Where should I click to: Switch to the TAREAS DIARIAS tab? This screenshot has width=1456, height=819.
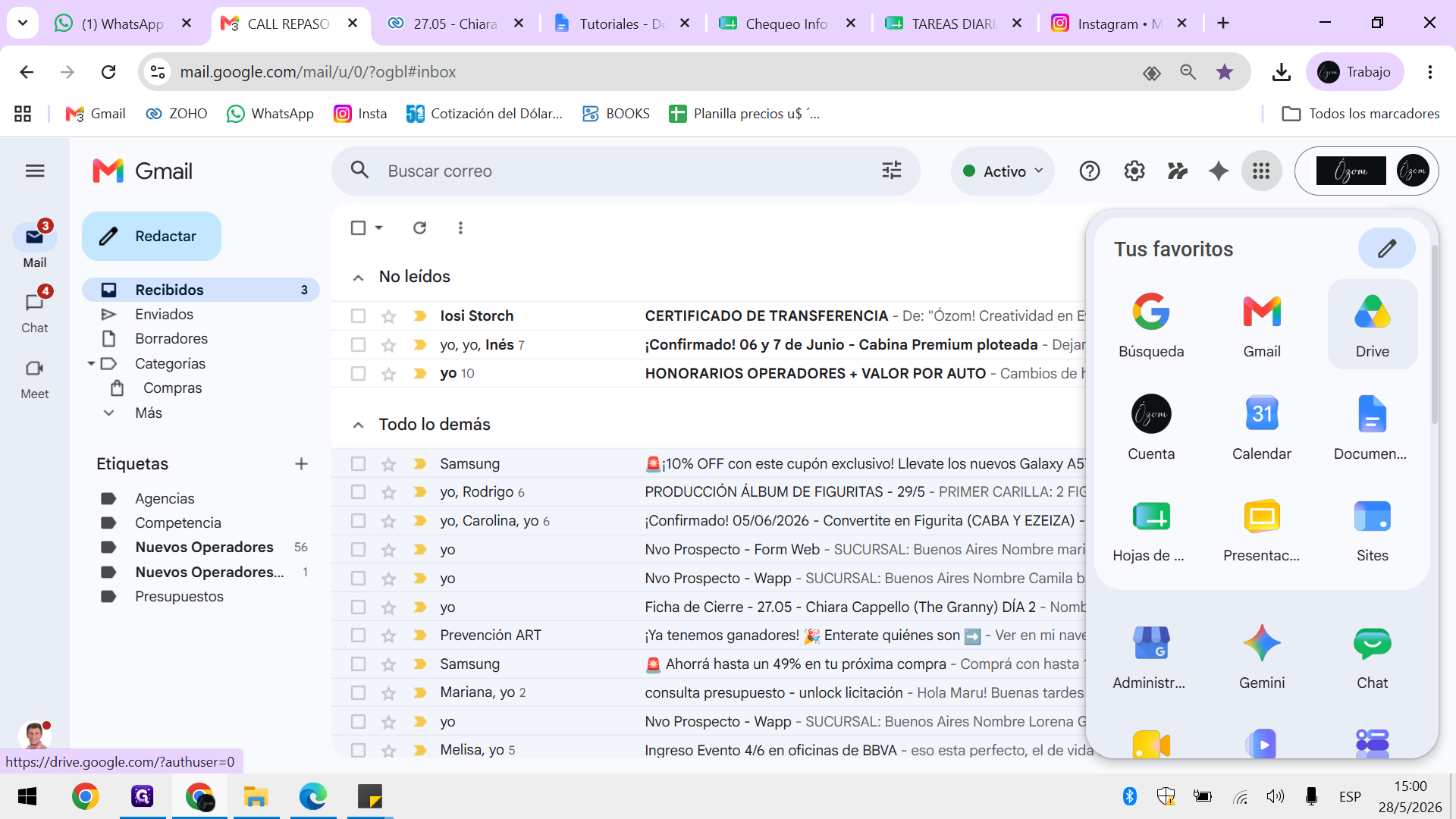[x=953, y=24]
